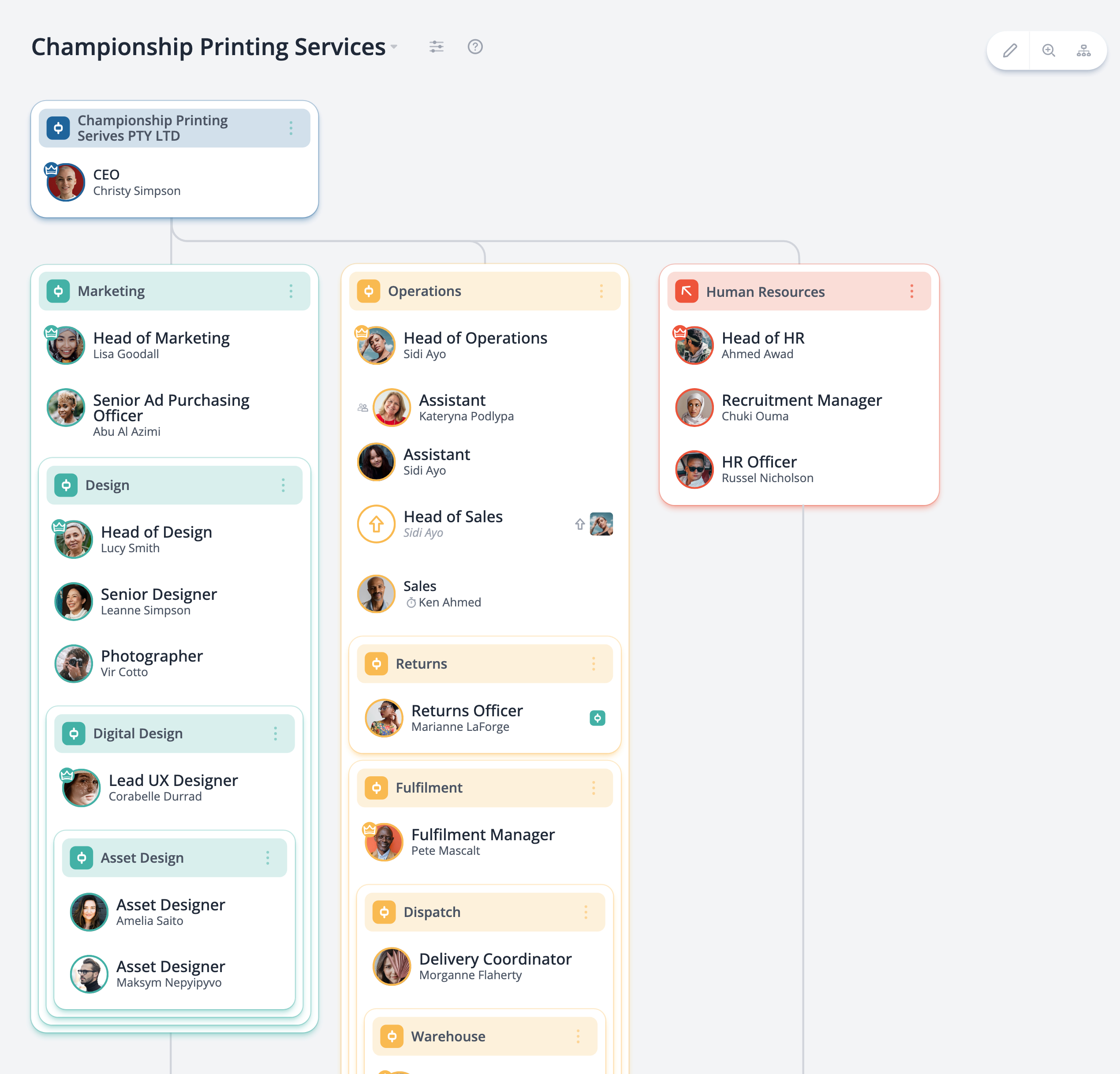Open the three-dot menu on the Design team

coord(283,485)
